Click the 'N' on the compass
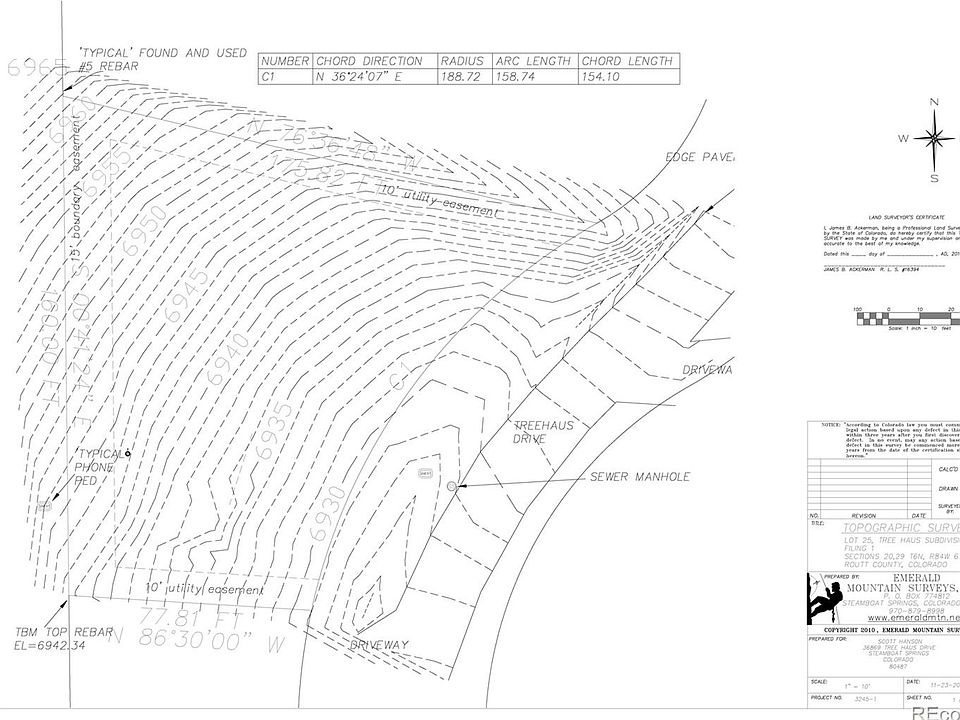Viewport: 960px width, 720px height. pos(934,102)
